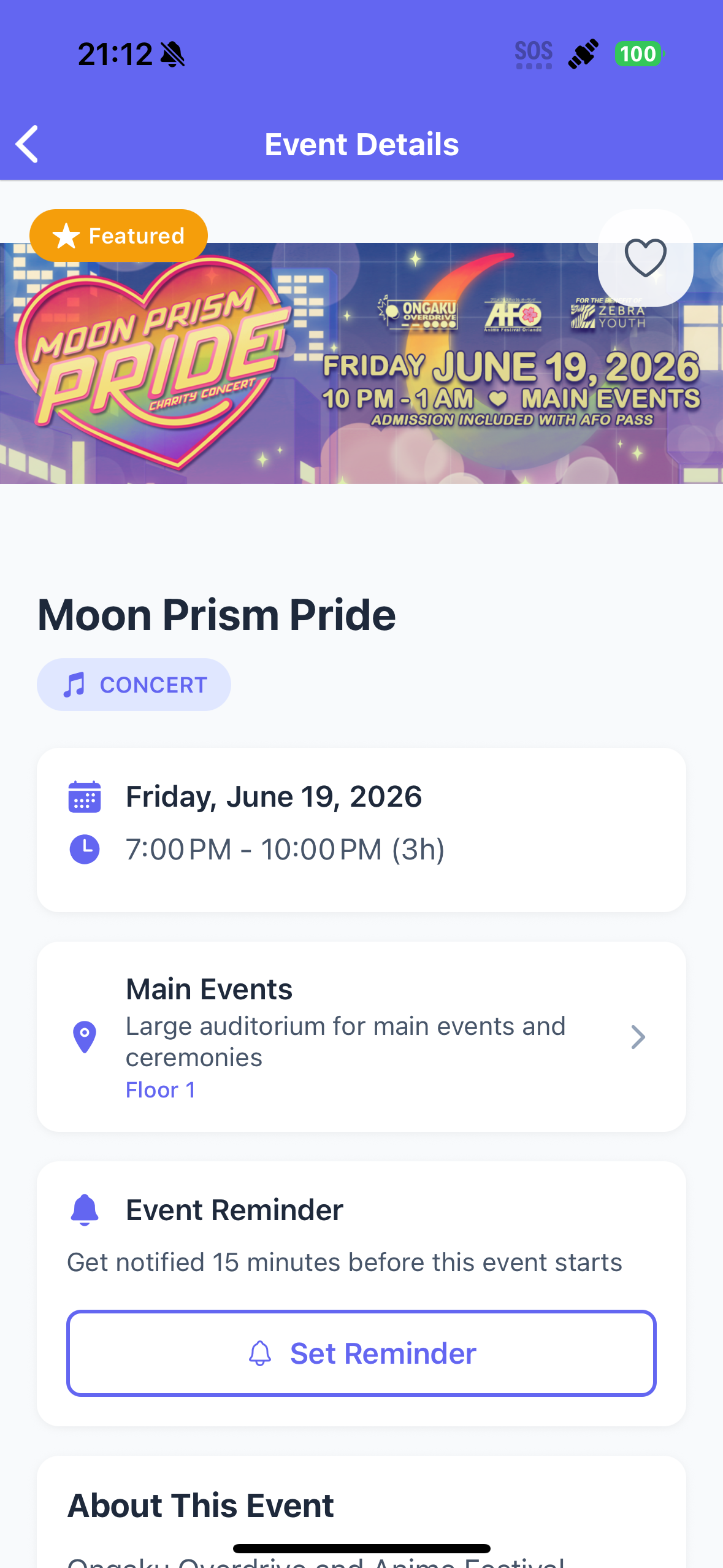Tap the outline bell in Set Reminder
723x1568 pixels.
260,1353
